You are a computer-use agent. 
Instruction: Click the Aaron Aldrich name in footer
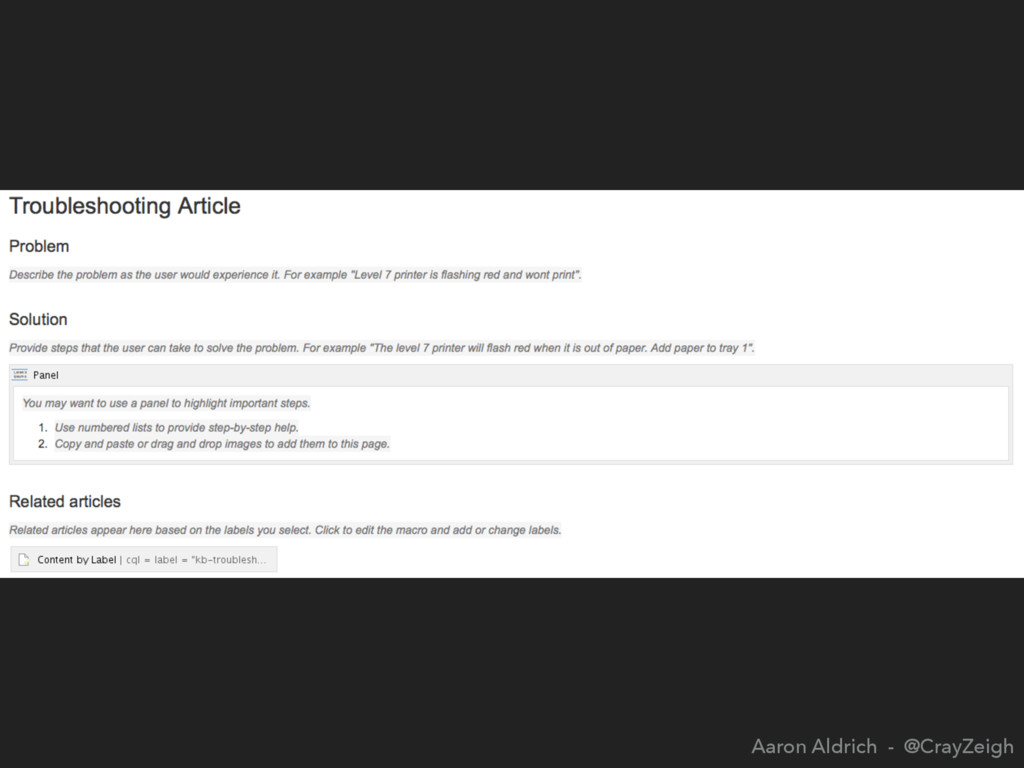(x=814, y=746)
